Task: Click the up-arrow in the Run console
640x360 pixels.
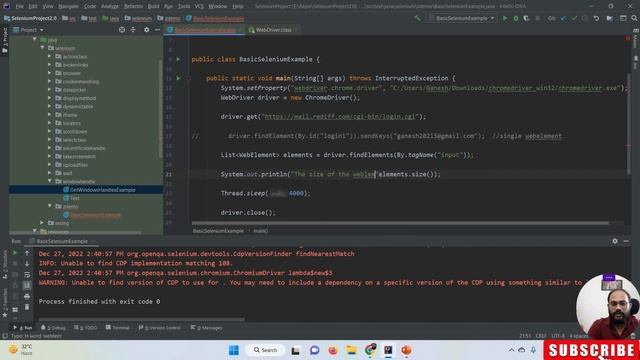Action: 27,253
